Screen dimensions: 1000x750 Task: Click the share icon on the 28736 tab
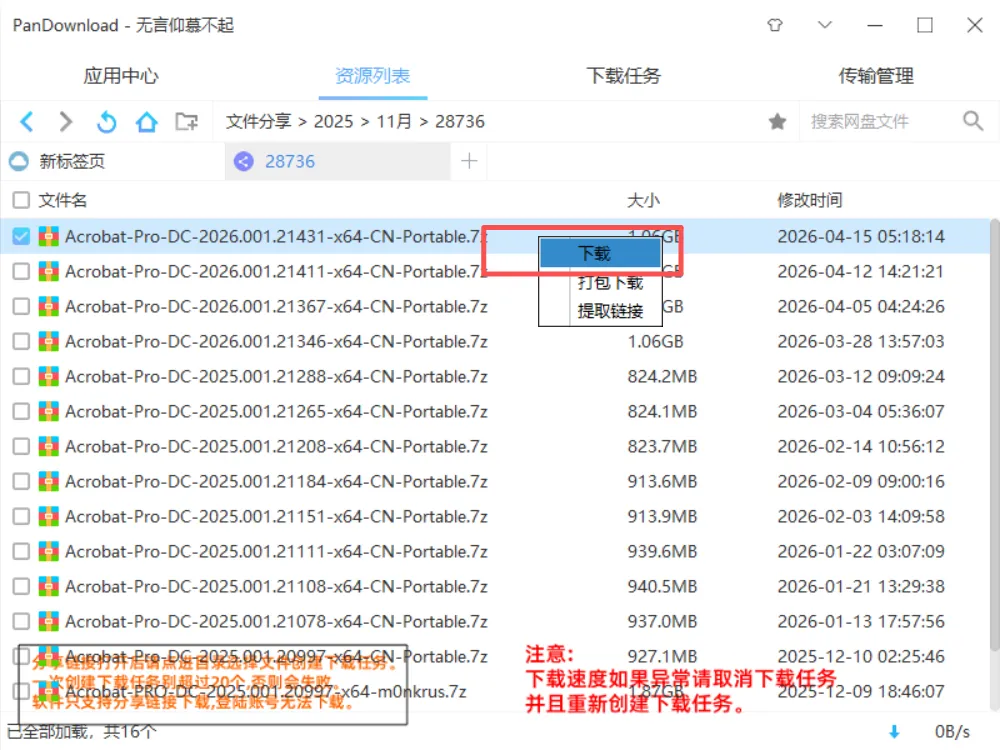click(244, 161)
